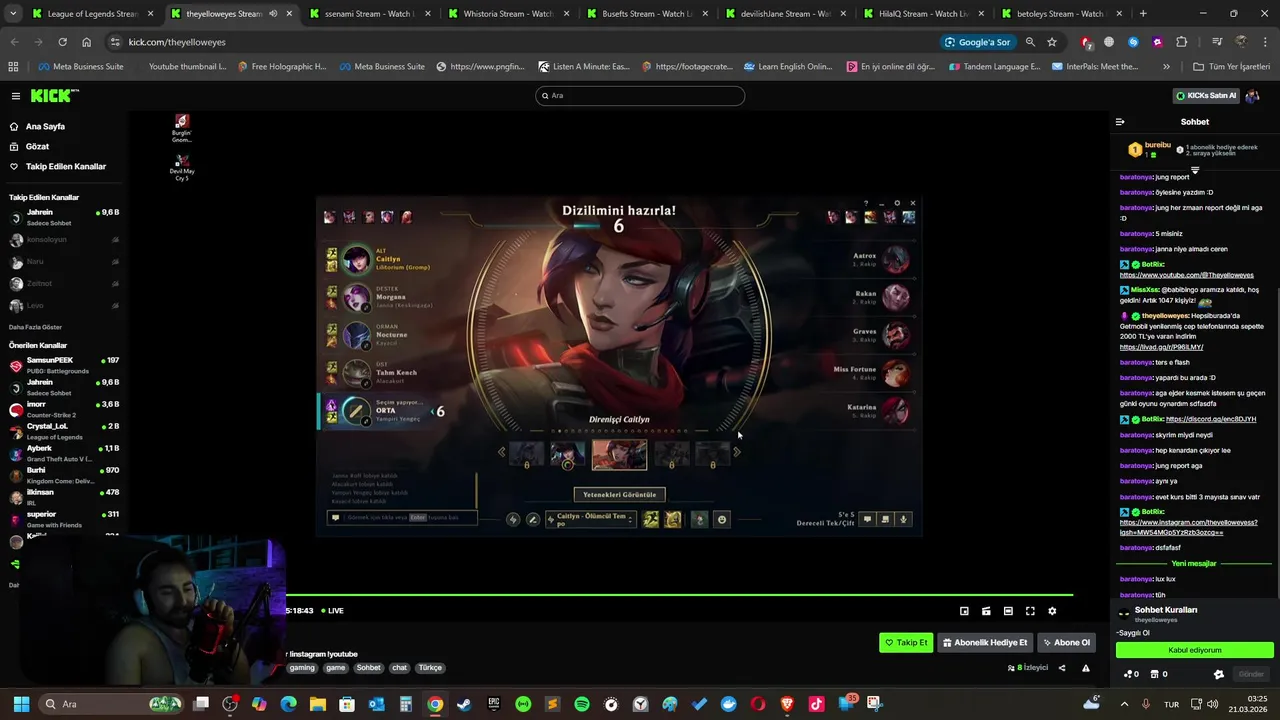Viewport: 1280px width, 720px height.
Task: Click the clip creation icon
Action: (x=986, y=611)
